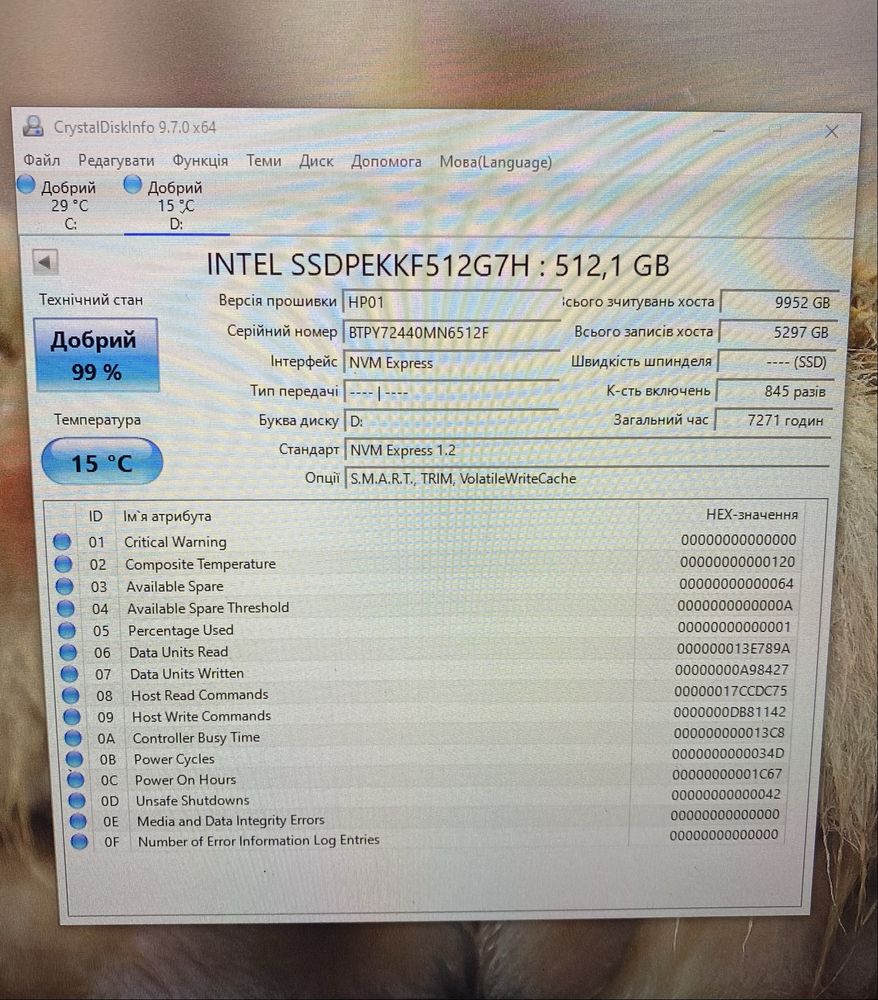Viewport: 878px width, 1000px height.
Task: Click the status circle of Host Write Commands row
Action: [72, 717]
